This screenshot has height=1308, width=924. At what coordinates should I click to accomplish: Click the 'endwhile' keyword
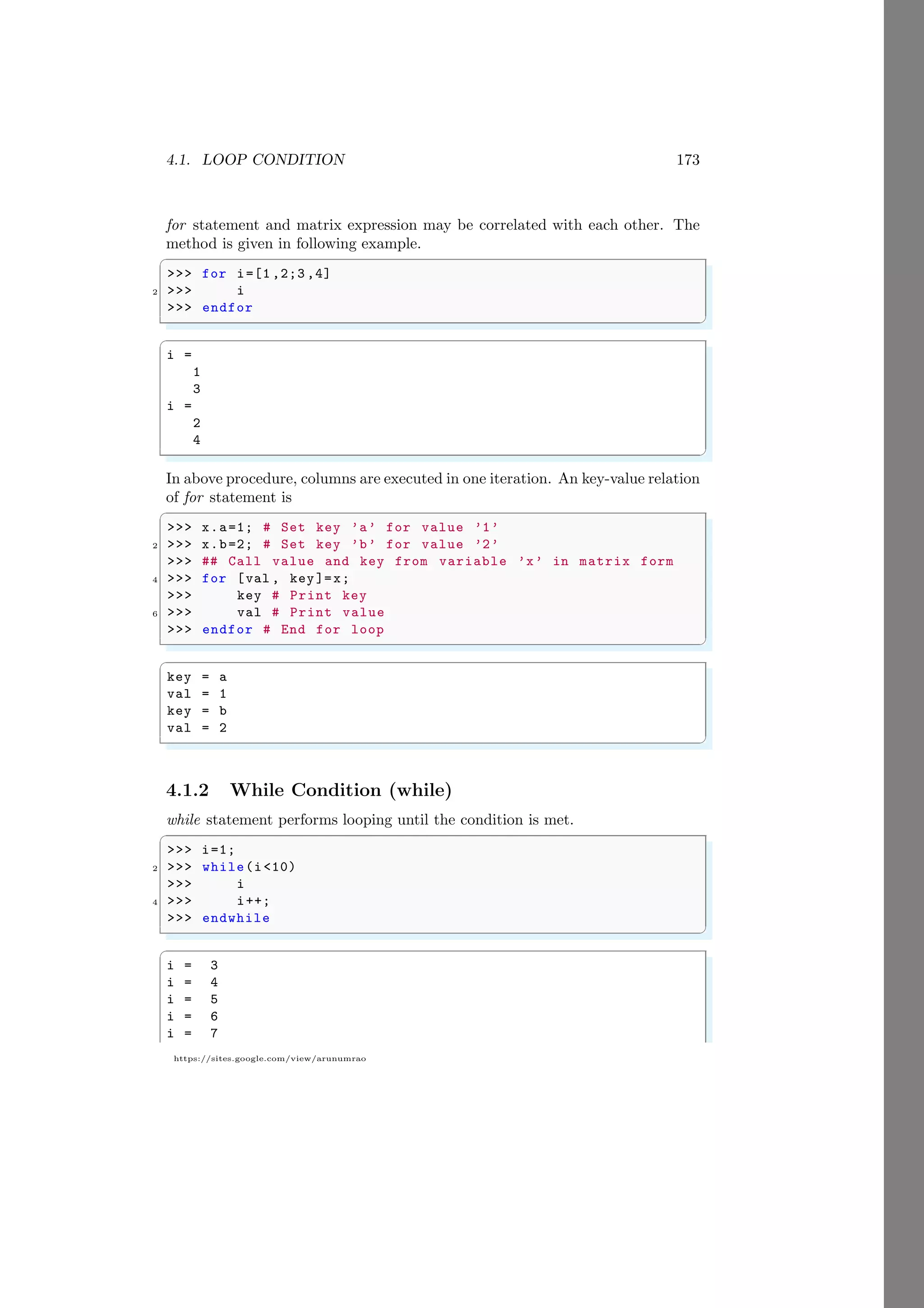pyautogui.click(x=236, y=918)
